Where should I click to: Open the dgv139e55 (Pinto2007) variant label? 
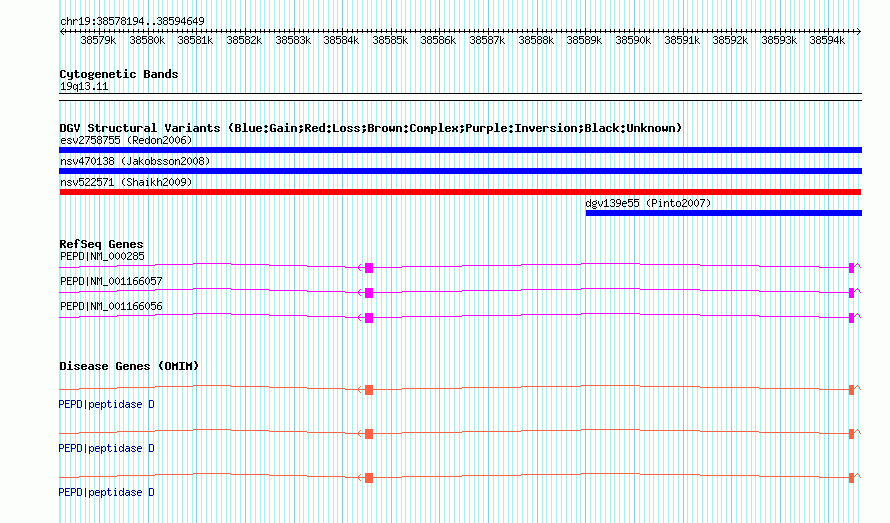point(648,203)
